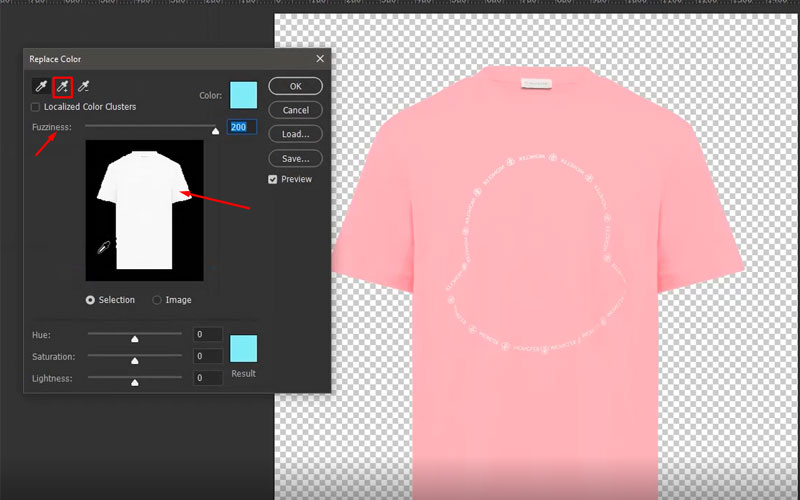Choose the Selection radio button
Image resolution: width=800 pixels, height=500 pixels.
point(91,300)
